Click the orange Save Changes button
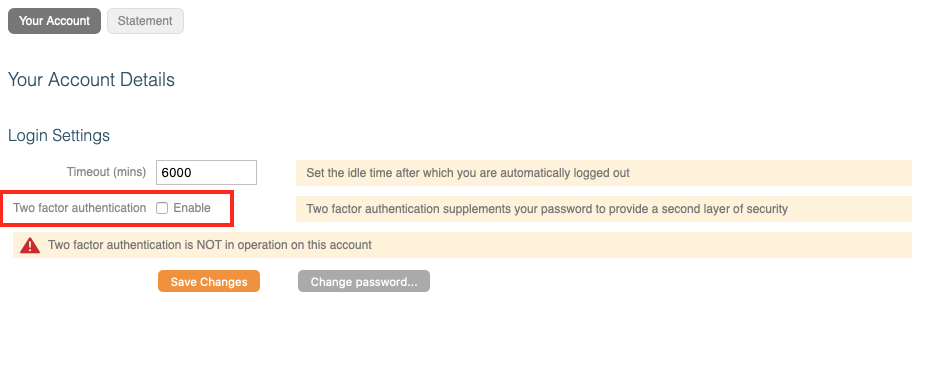This screenshot has height=390, width=933. (209, 282)
